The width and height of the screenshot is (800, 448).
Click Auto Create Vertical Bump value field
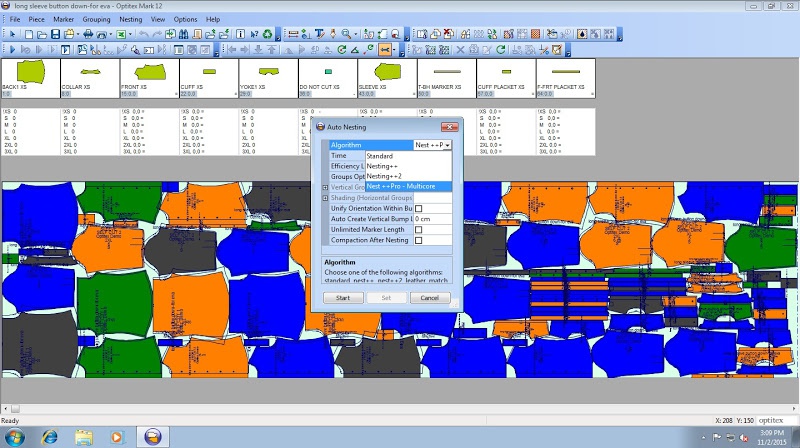pos(432,219)
